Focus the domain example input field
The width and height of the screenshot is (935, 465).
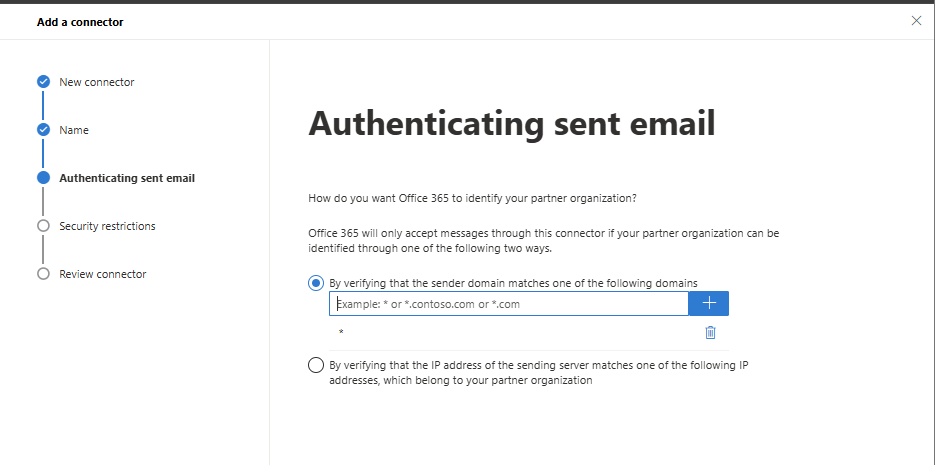point(509,303)
